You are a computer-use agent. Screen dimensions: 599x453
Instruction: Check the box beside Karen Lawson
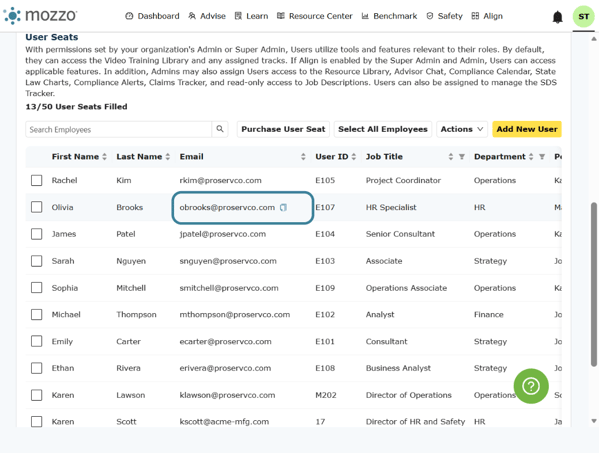pos(37,395)
